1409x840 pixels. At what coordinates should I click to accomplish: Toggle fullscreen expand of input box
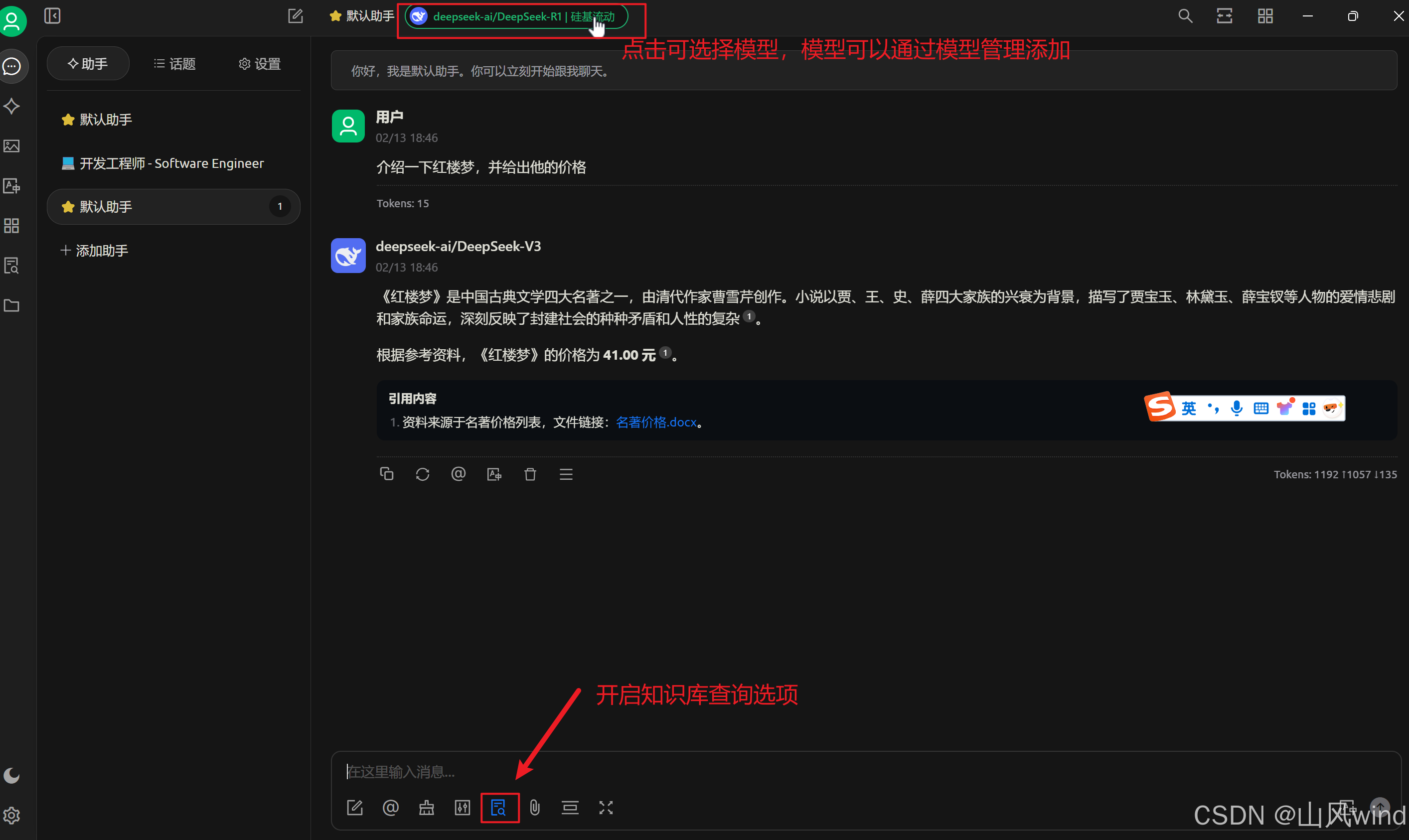tap(606, 808)
